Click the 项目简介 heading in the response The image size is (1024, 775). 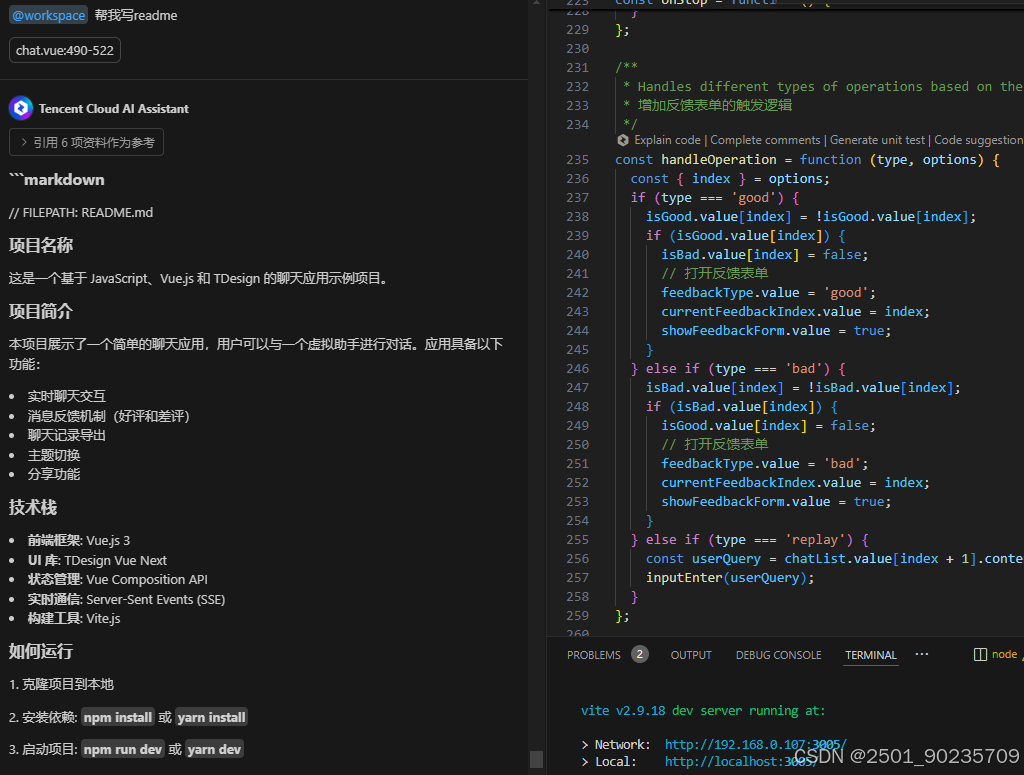(40, 311)
